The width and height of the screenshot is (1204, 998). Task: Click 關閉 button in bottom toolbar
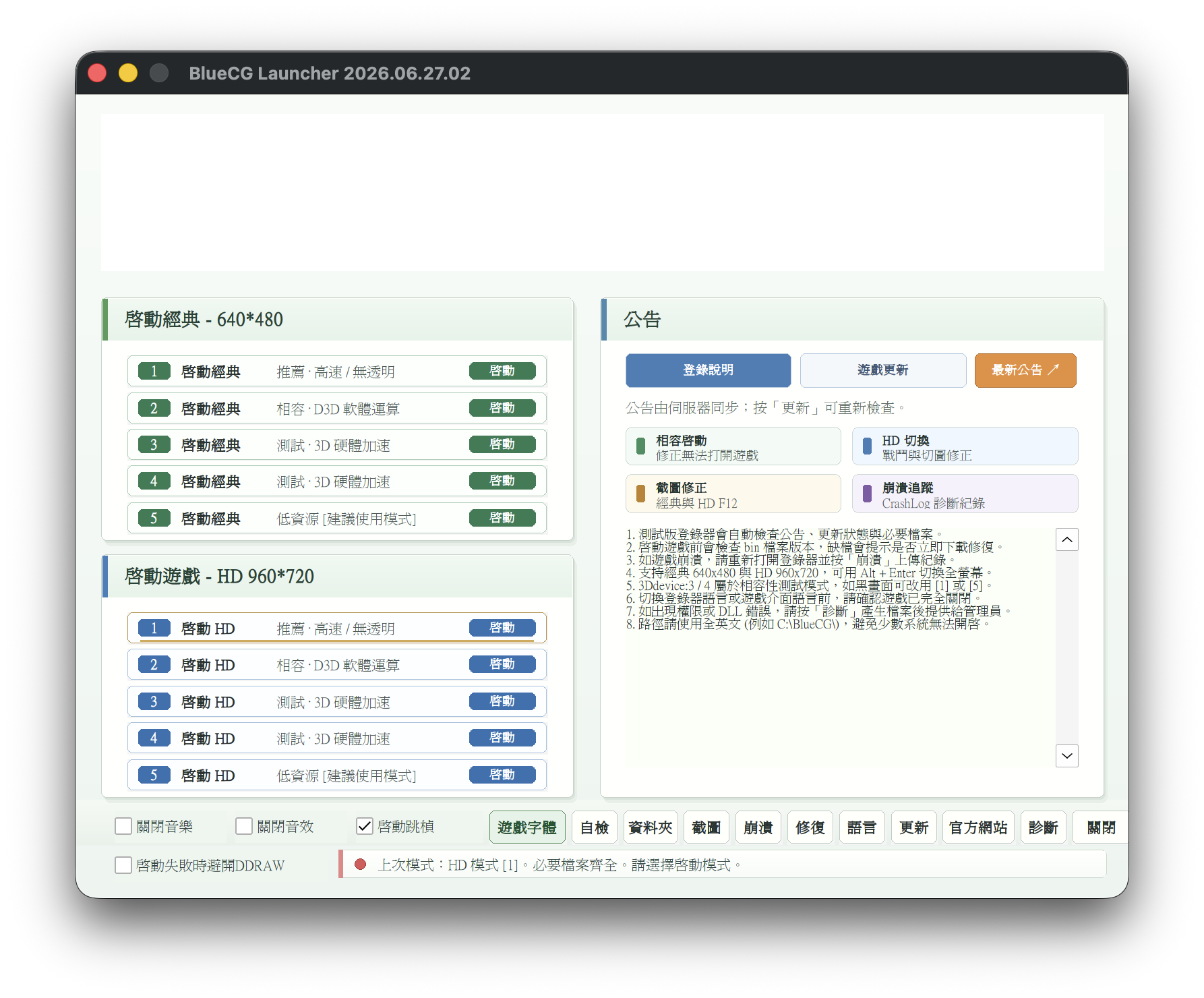[x=1101, y=827]
